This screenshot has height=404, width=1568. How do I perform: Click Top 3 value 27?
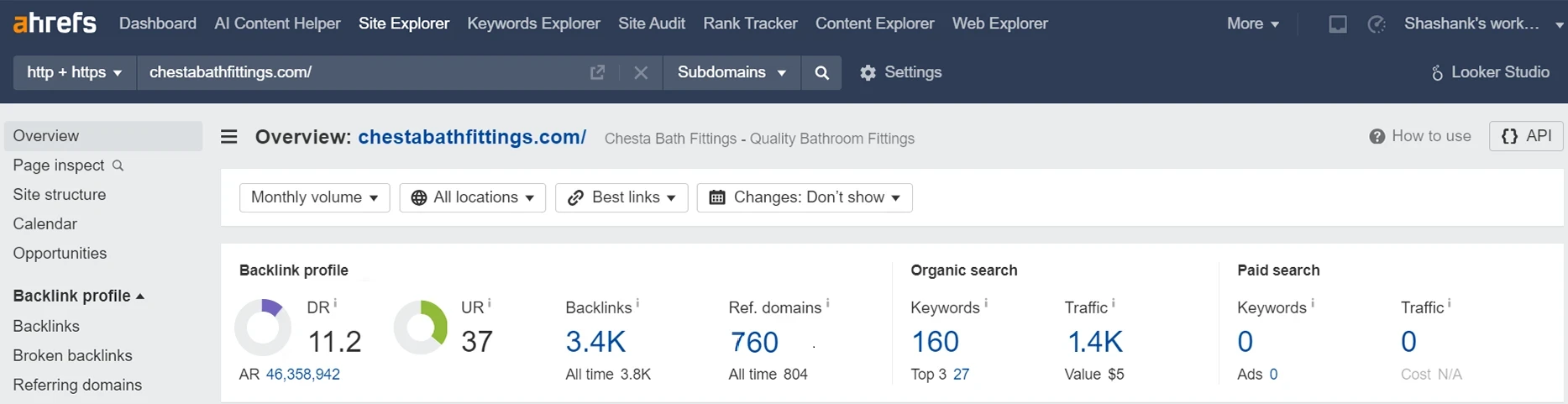coord(962,375)
